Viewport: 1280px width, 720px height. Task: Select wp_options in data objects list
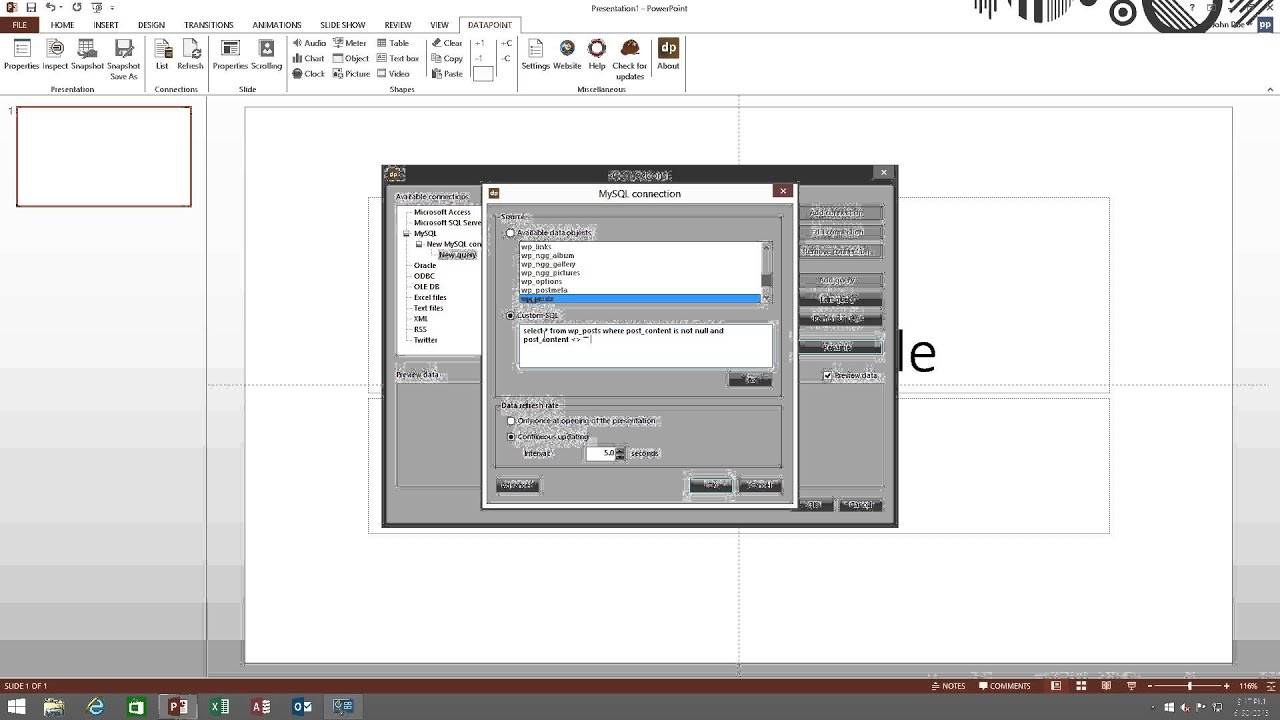(x=541, y=282)
